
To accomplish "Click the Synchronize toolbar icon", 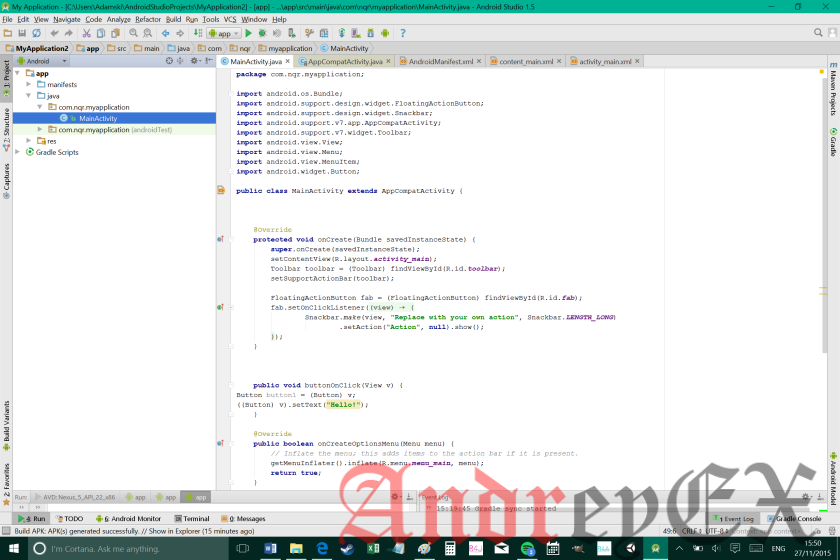I will click(36, 33).
